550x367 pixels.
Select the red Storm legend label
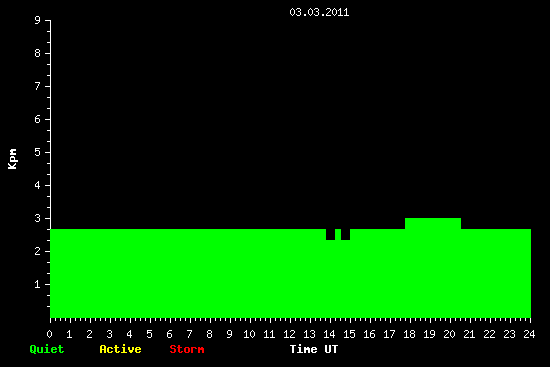(x=187, y=349)
